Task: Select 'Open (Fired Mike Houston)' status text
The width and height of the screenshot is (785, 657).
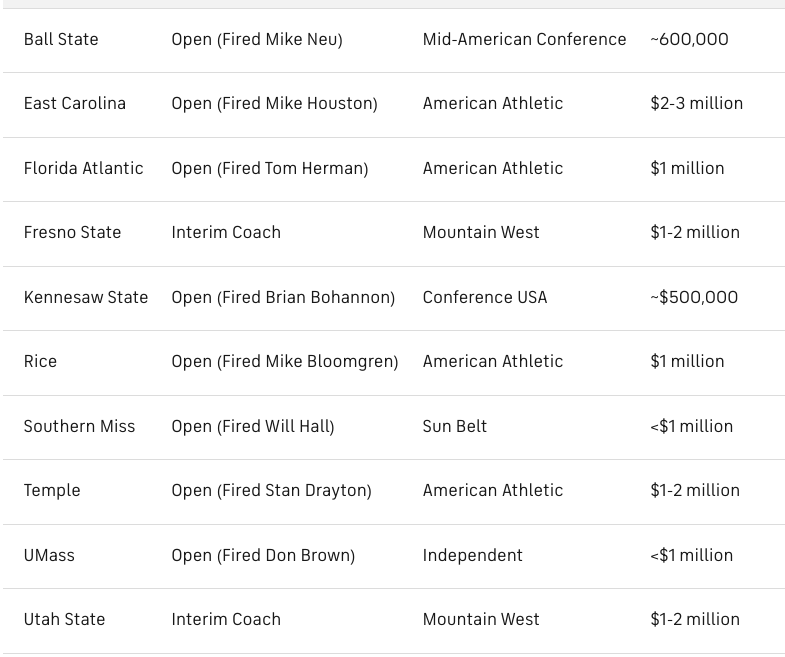Action: [274, 104]
